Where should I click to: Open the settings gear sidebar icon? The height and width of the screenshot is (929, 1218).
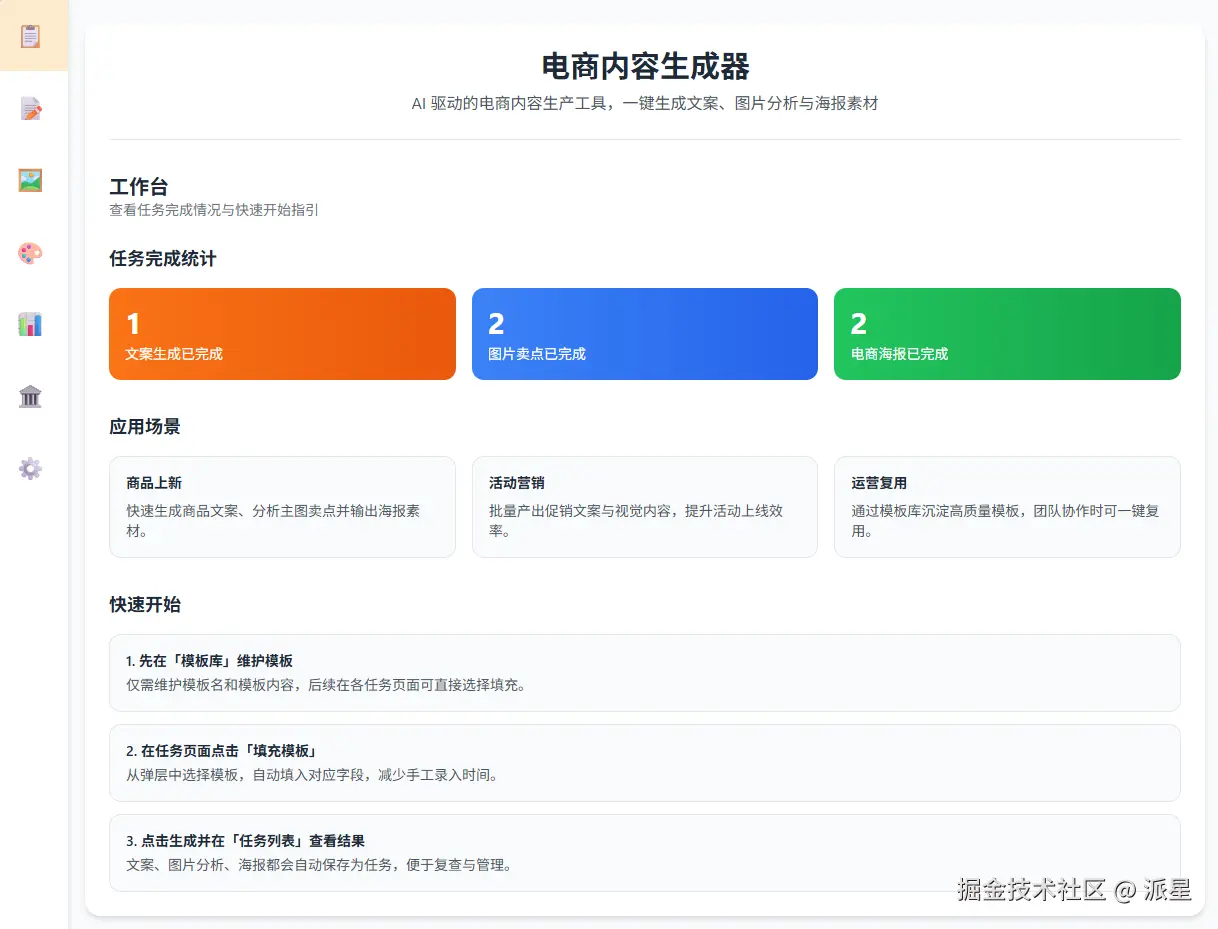tap(31, 468)
